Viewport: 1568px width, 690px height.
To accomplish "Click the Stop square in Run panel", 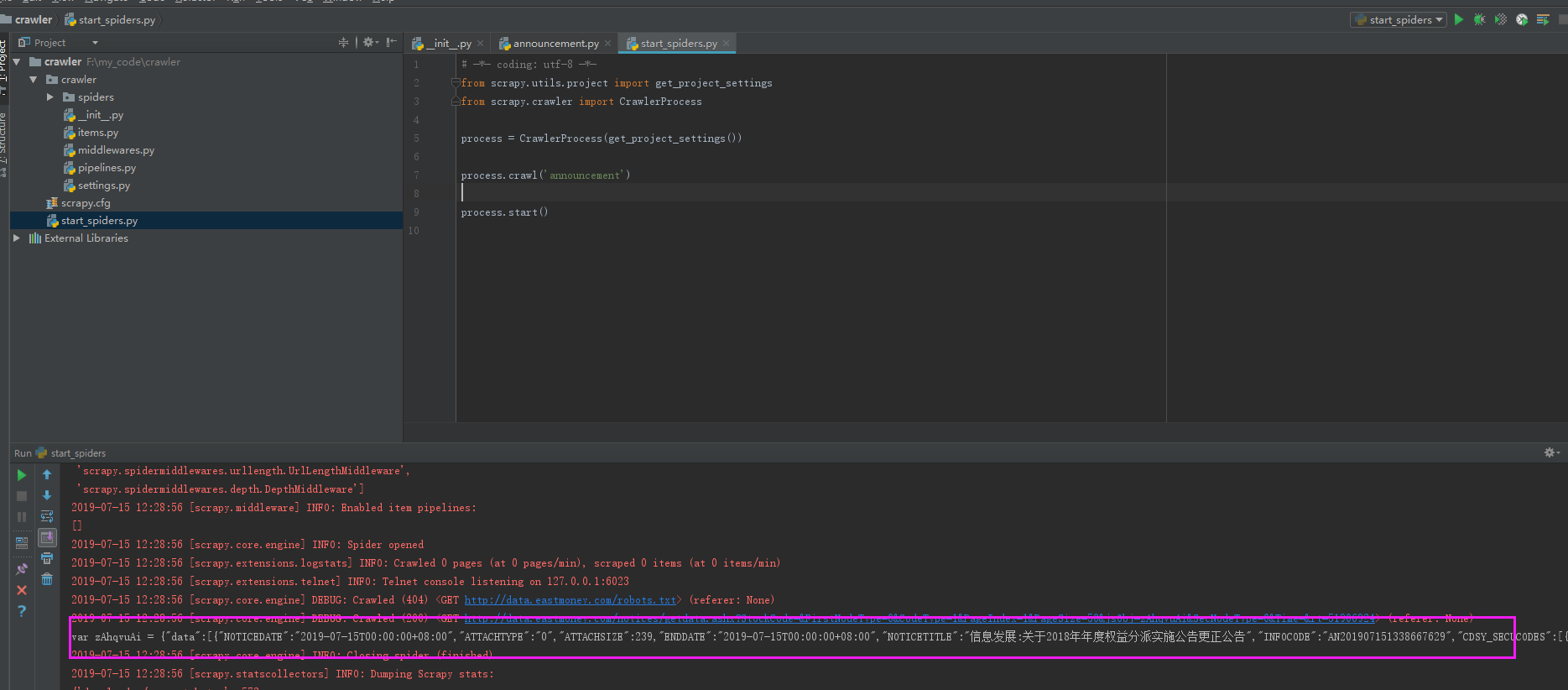I will click(x=22, y=496).
